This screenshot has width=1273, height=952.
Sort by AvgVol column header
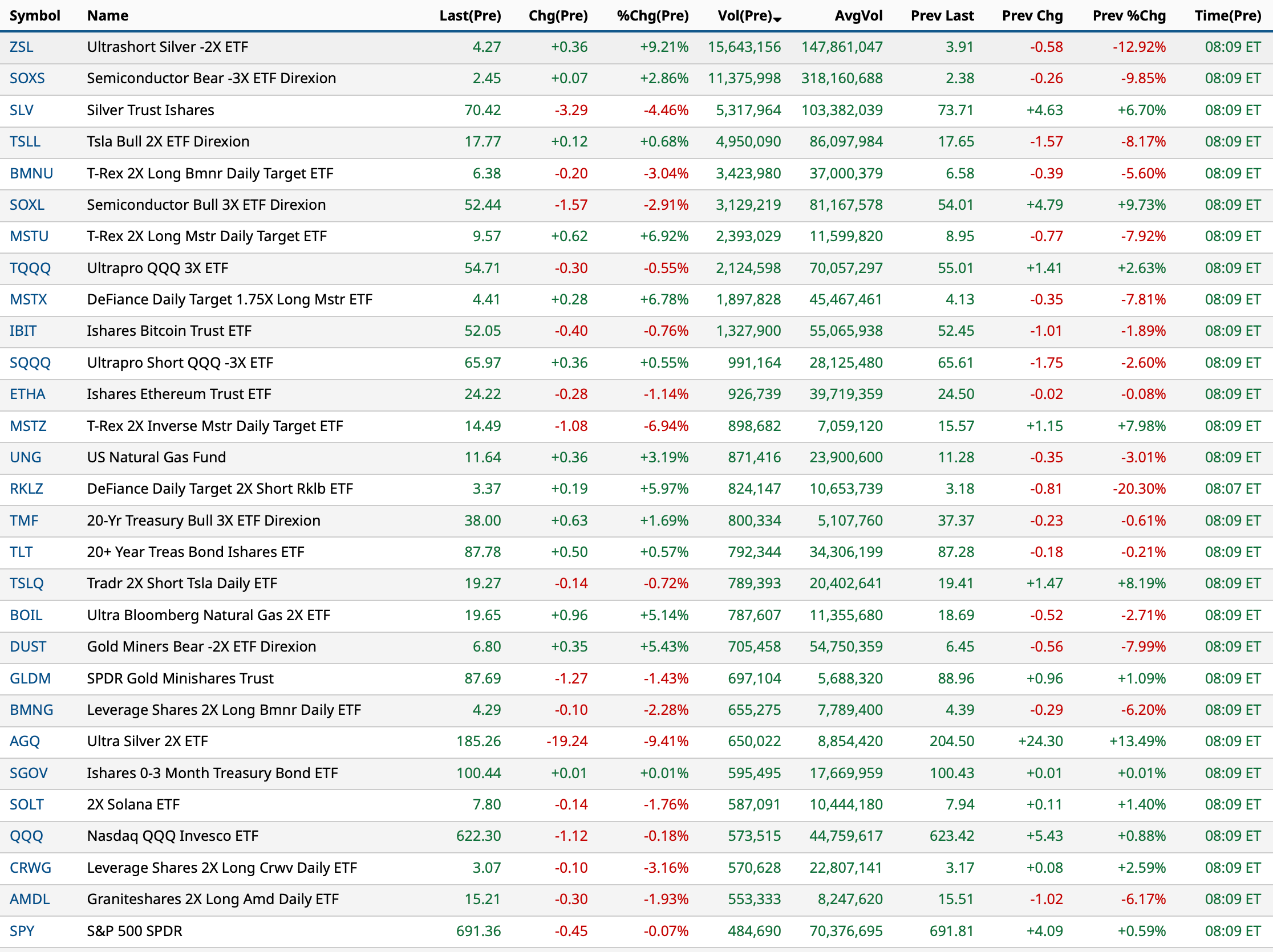point(858,15)
